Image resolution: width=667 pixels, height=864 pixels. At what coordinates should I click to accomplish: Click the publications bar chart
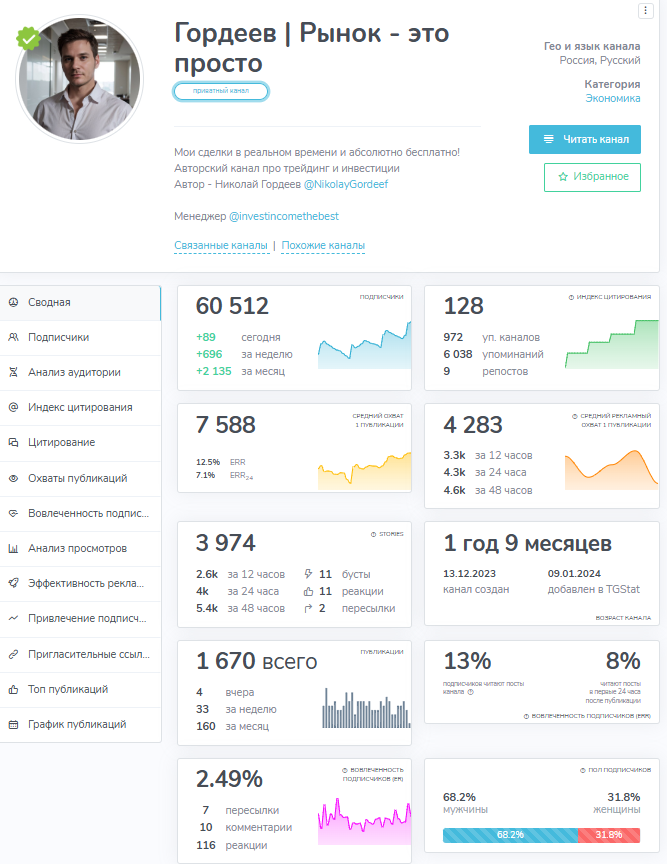tap(367, 708)
